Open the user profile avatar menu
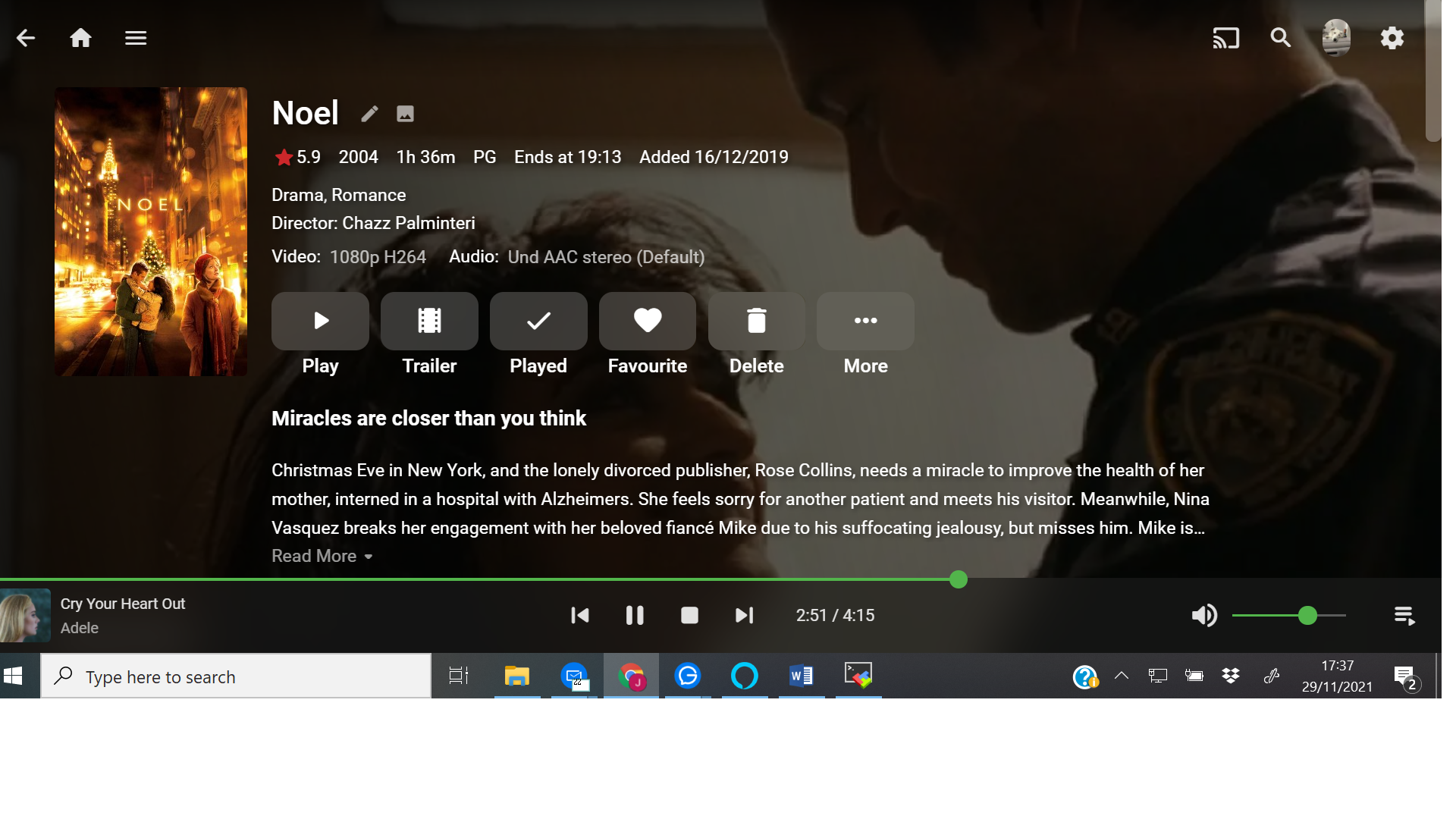The image size is (1456, 819). click(x=1335, y=38)
